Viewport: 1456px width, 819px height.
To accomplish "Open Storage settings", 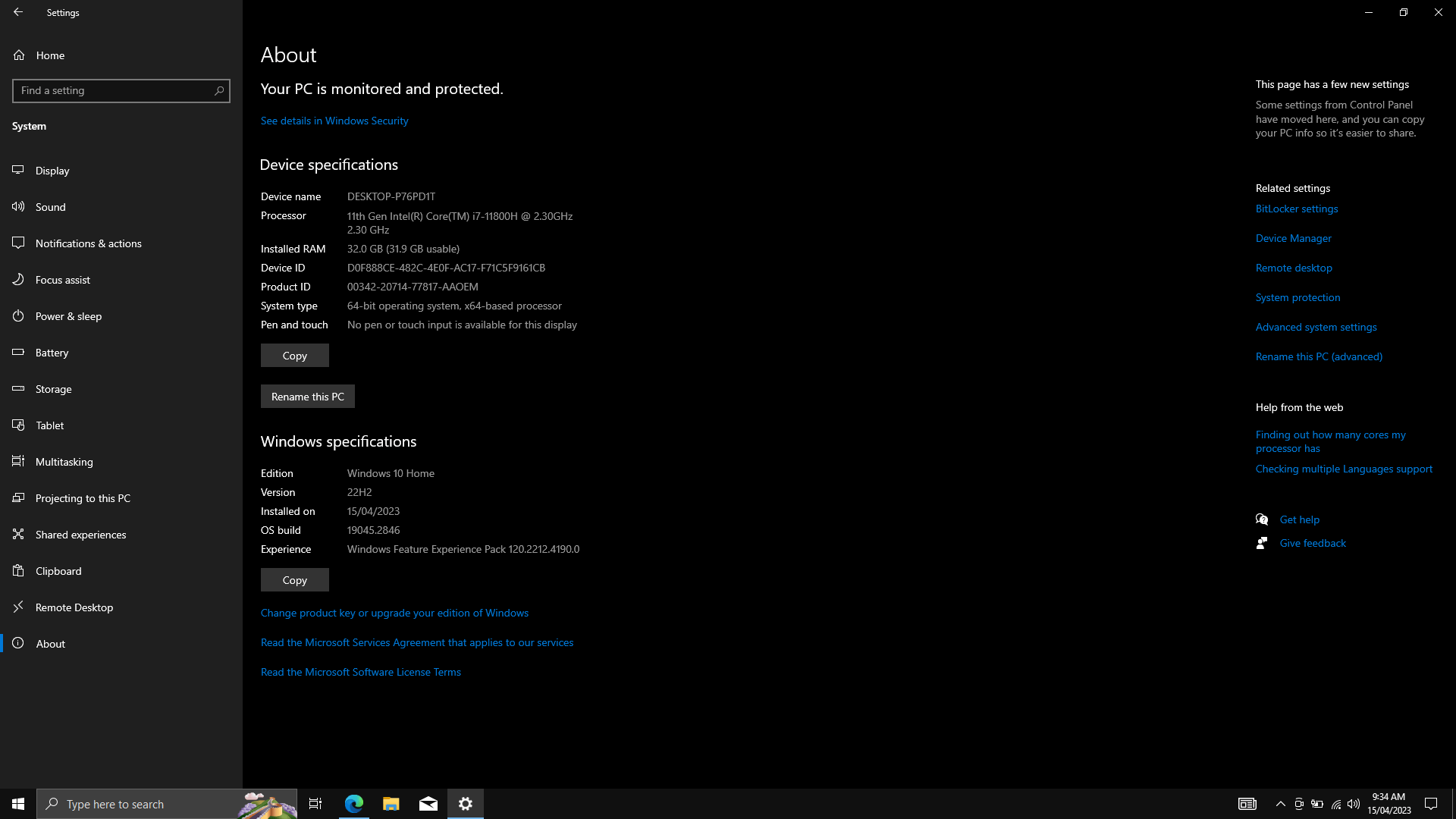I will [x=121, y=389].
